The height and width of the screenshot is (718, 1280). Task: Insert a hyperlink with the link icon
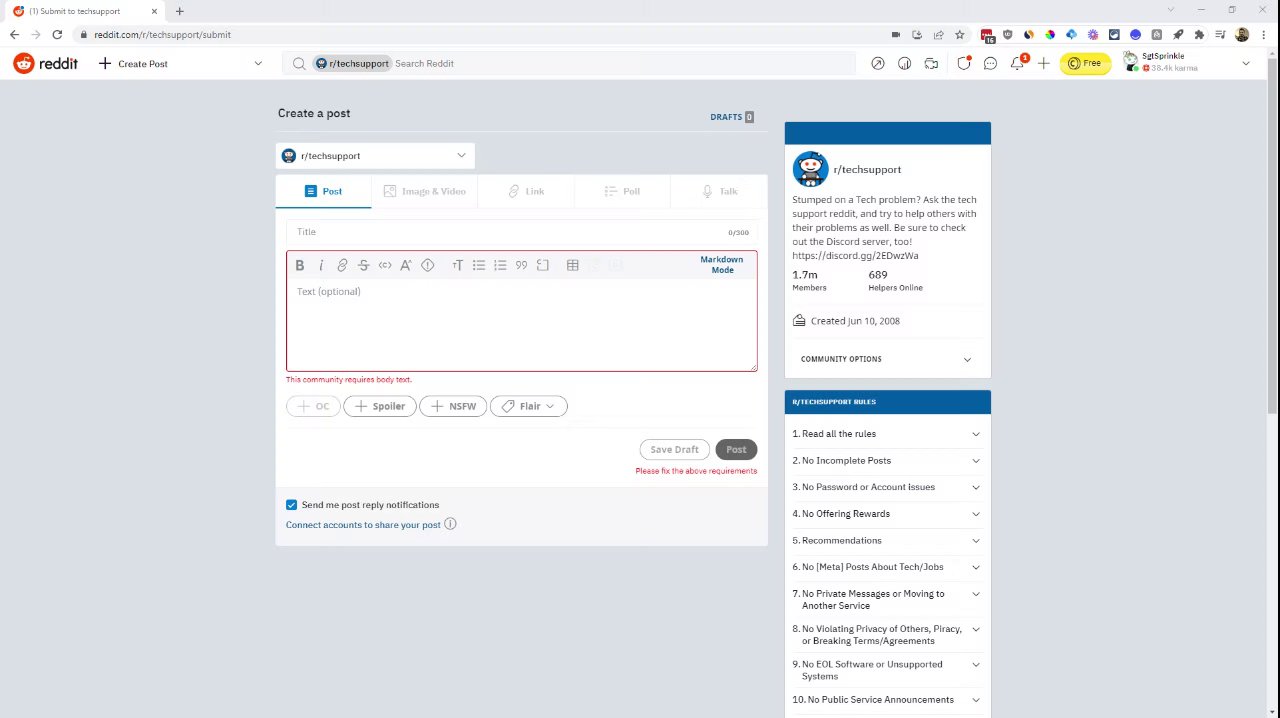click(x=342, y=265)
